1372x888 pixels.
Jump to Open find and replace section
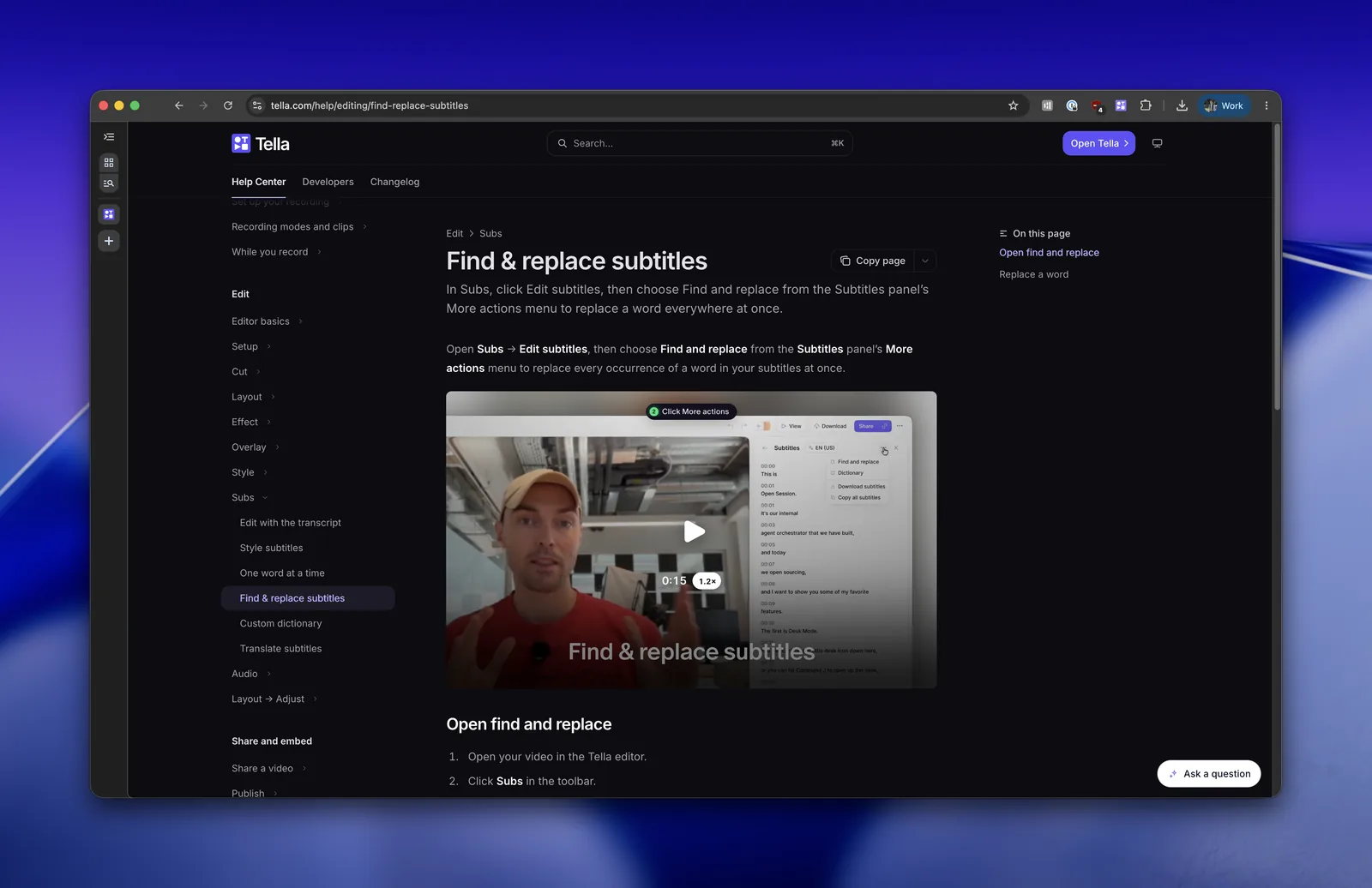pyautogui.click(x=1049, y=252)
